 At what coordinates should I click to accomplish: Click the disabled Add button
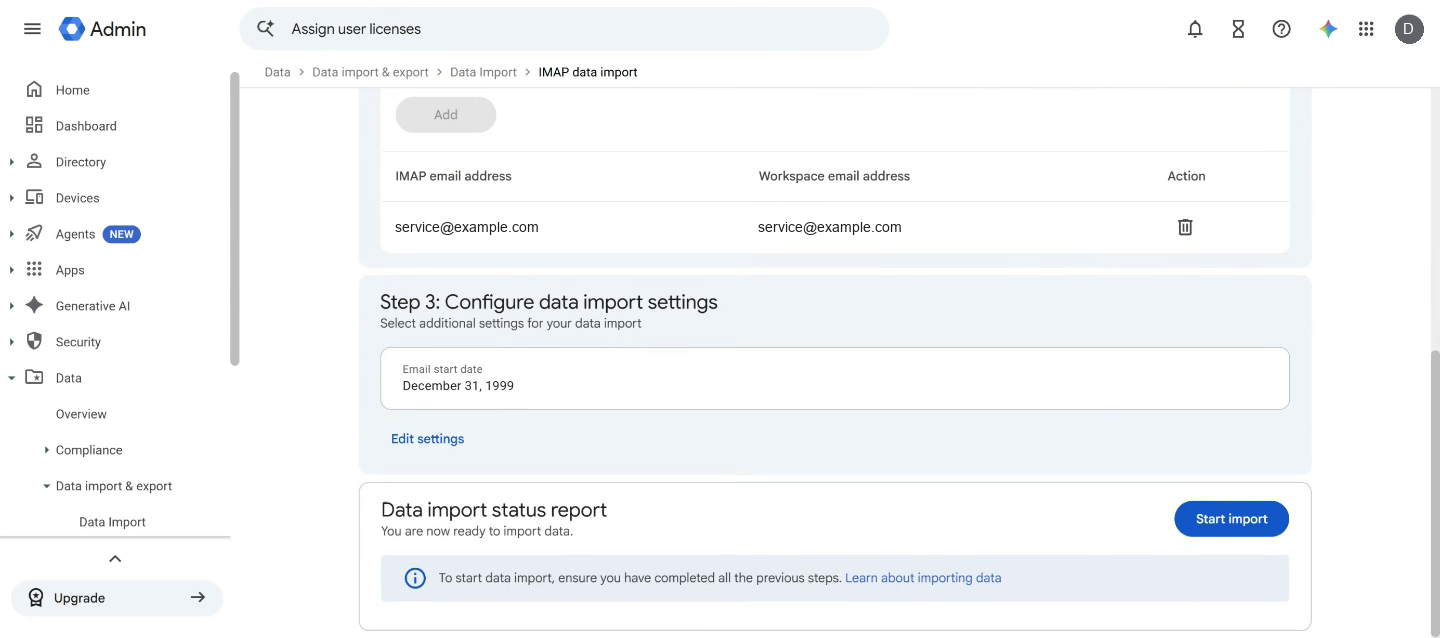click(x=446, y=115)
